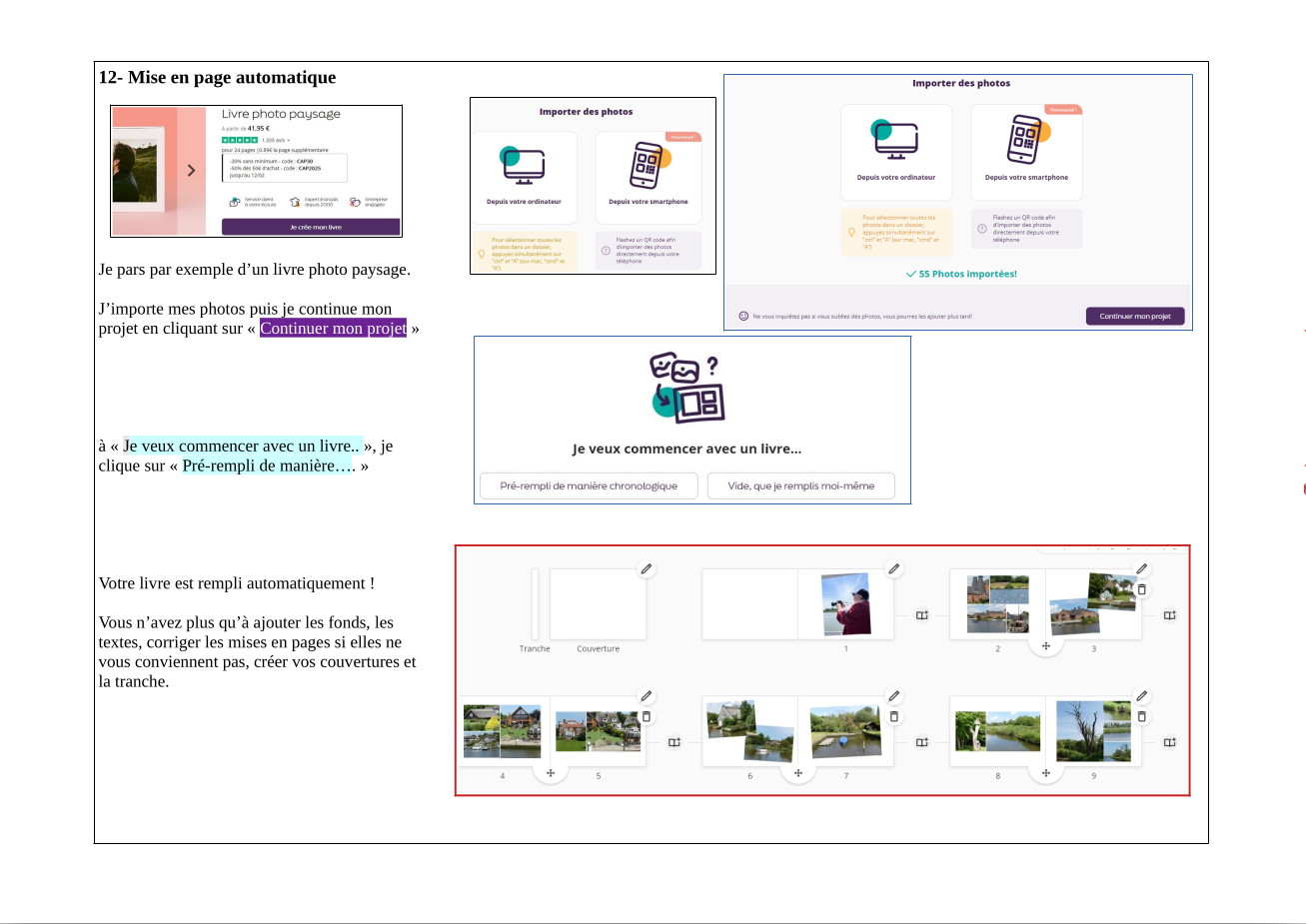Click the trash icon on pages 2-3
This screenshot has width=1306, height=924.
(1142, 589)
